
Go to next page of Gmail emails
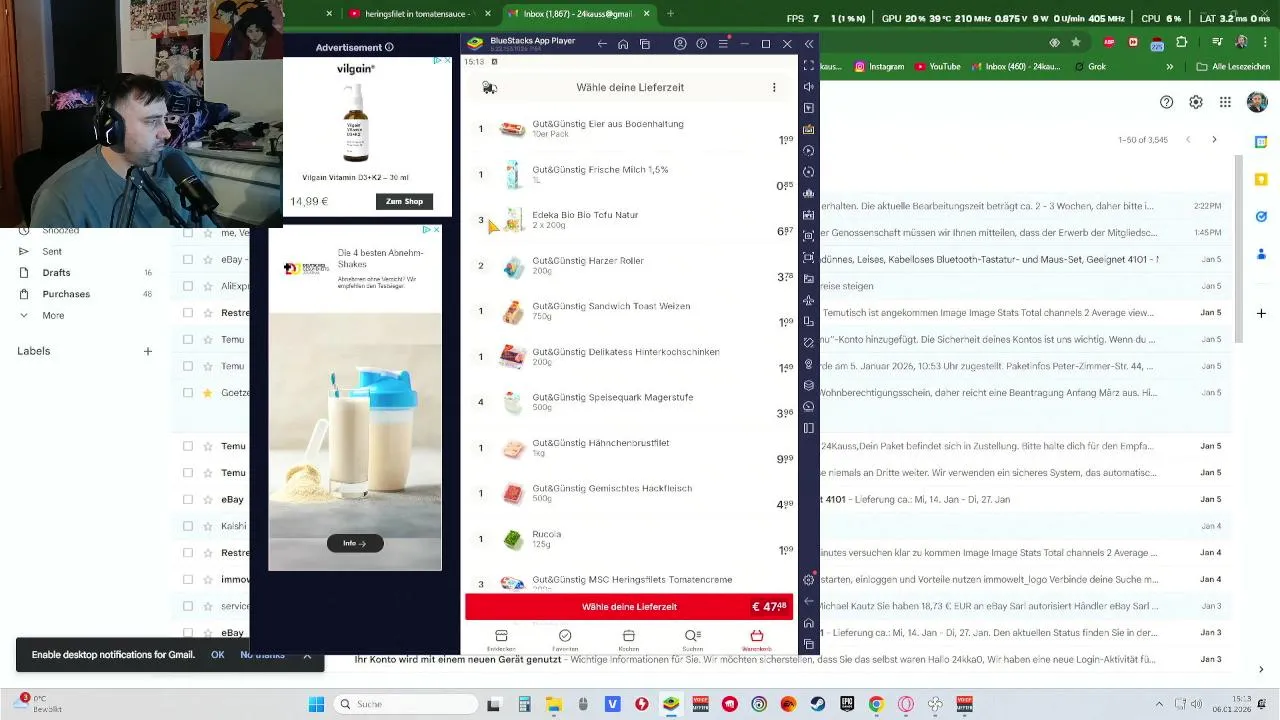click(1214, 140)
